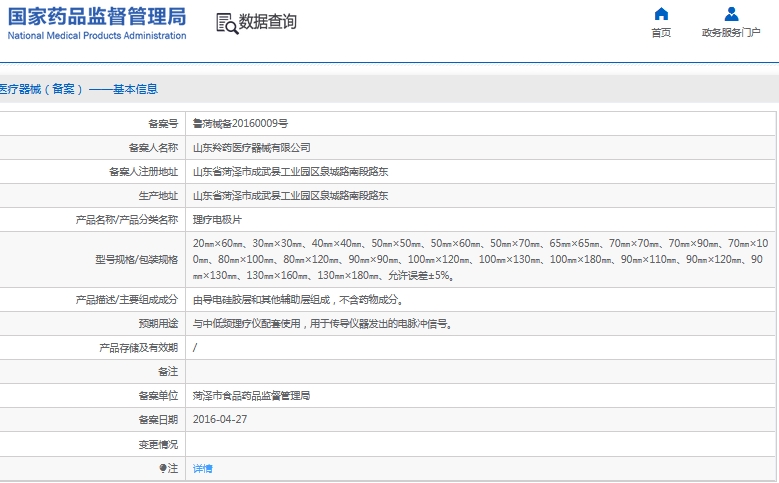Click the bullet icon beside 注
This screenshot has width=779, height=483.
162,468
